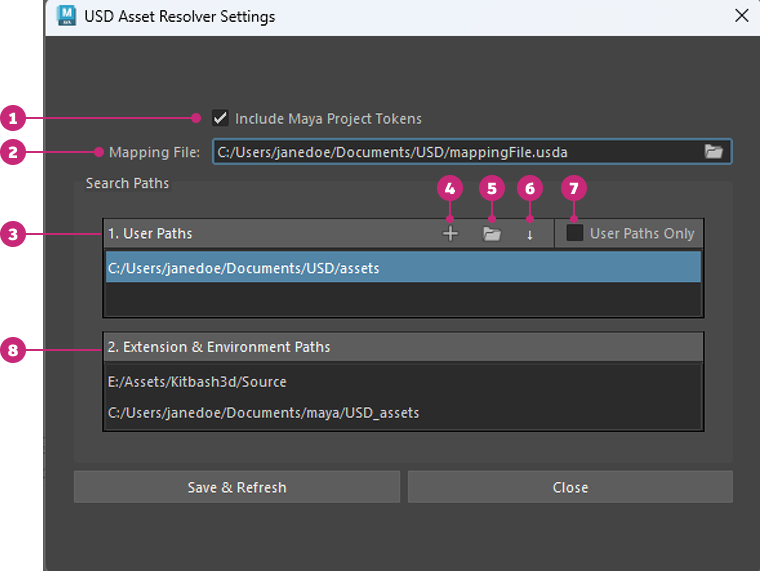This screenshot has width=760, height=571.
Task: Click the move down arrow icon
Action: [x=530, y=234]
